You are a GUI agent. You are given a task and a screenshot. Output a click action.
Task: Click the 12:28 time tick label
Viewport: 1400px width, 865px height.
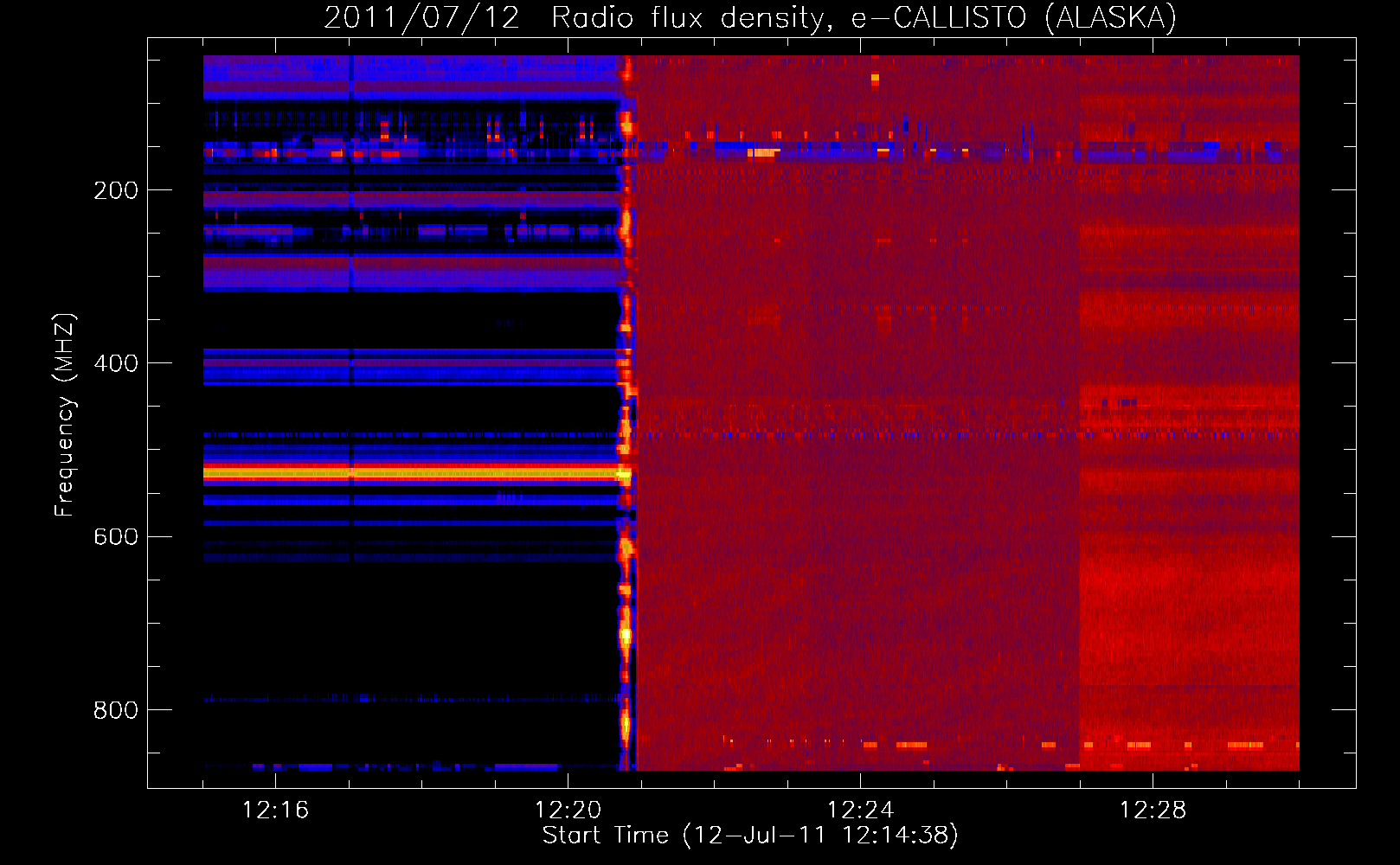(x=1153, y=811)
